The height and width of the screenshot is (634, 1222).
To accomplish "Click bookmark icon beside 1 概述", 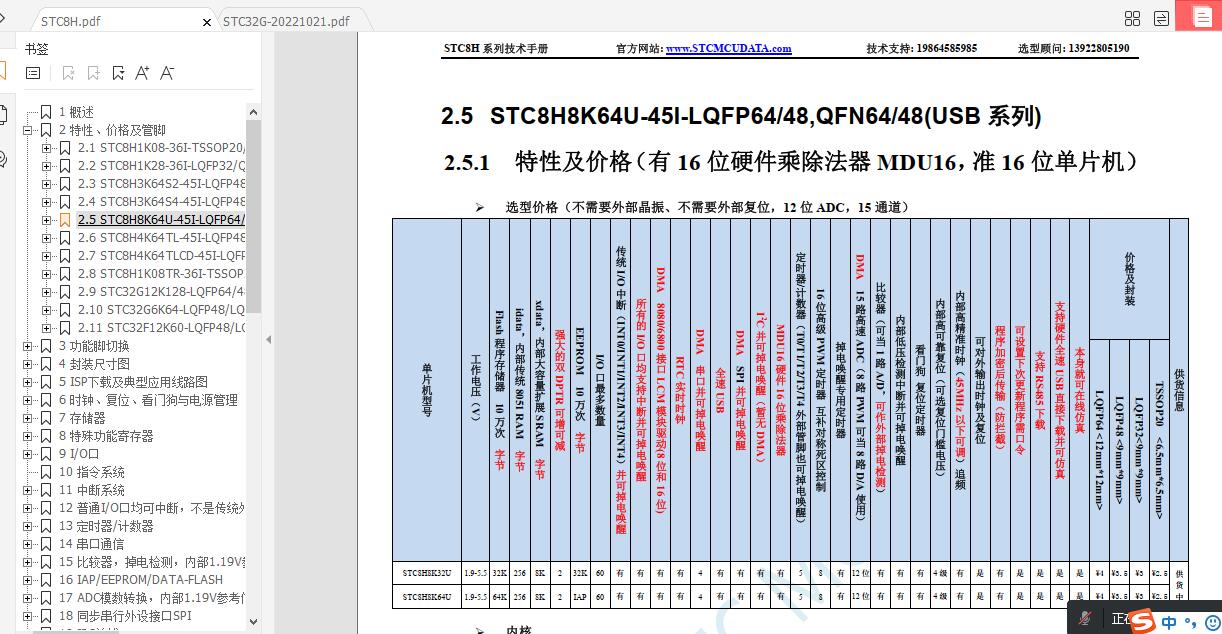I will 46,112.
